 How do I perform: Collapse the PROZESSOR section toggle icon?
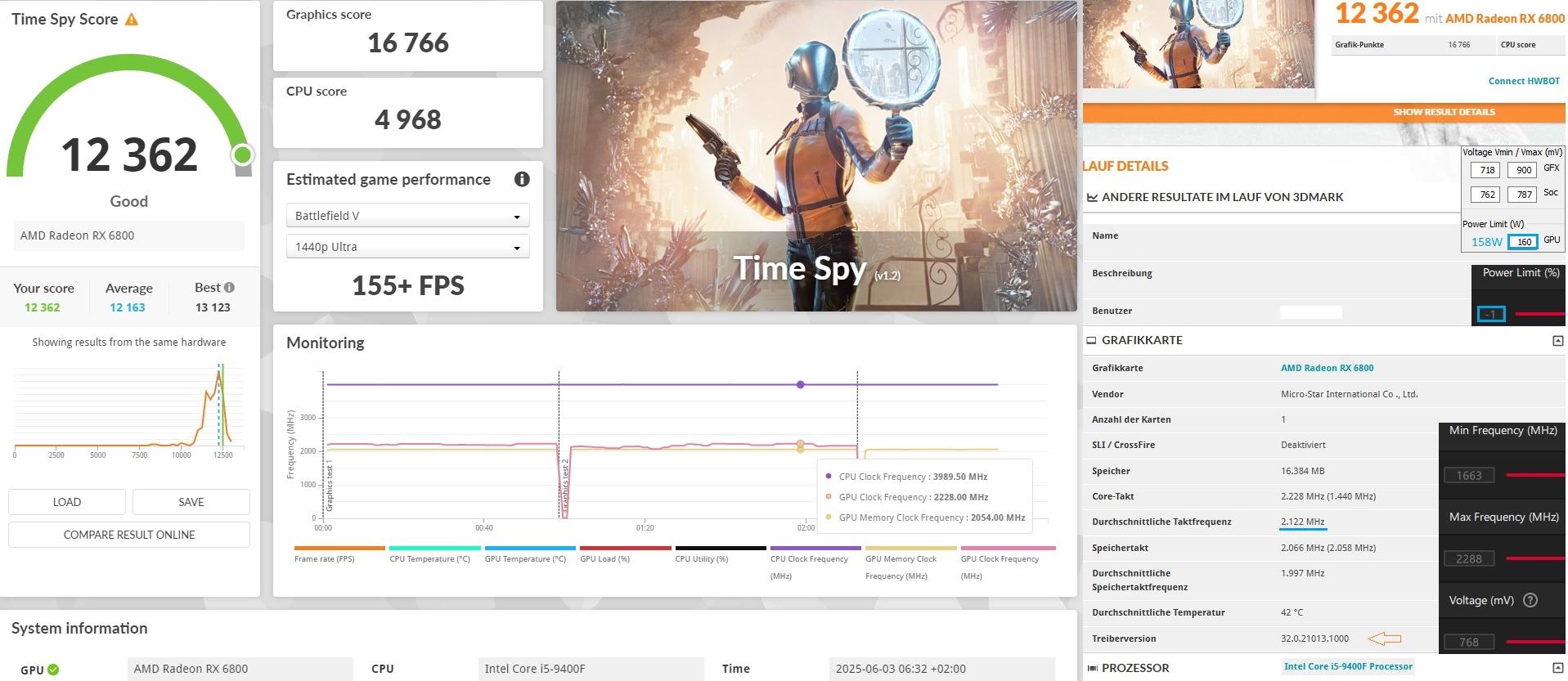1557,668
